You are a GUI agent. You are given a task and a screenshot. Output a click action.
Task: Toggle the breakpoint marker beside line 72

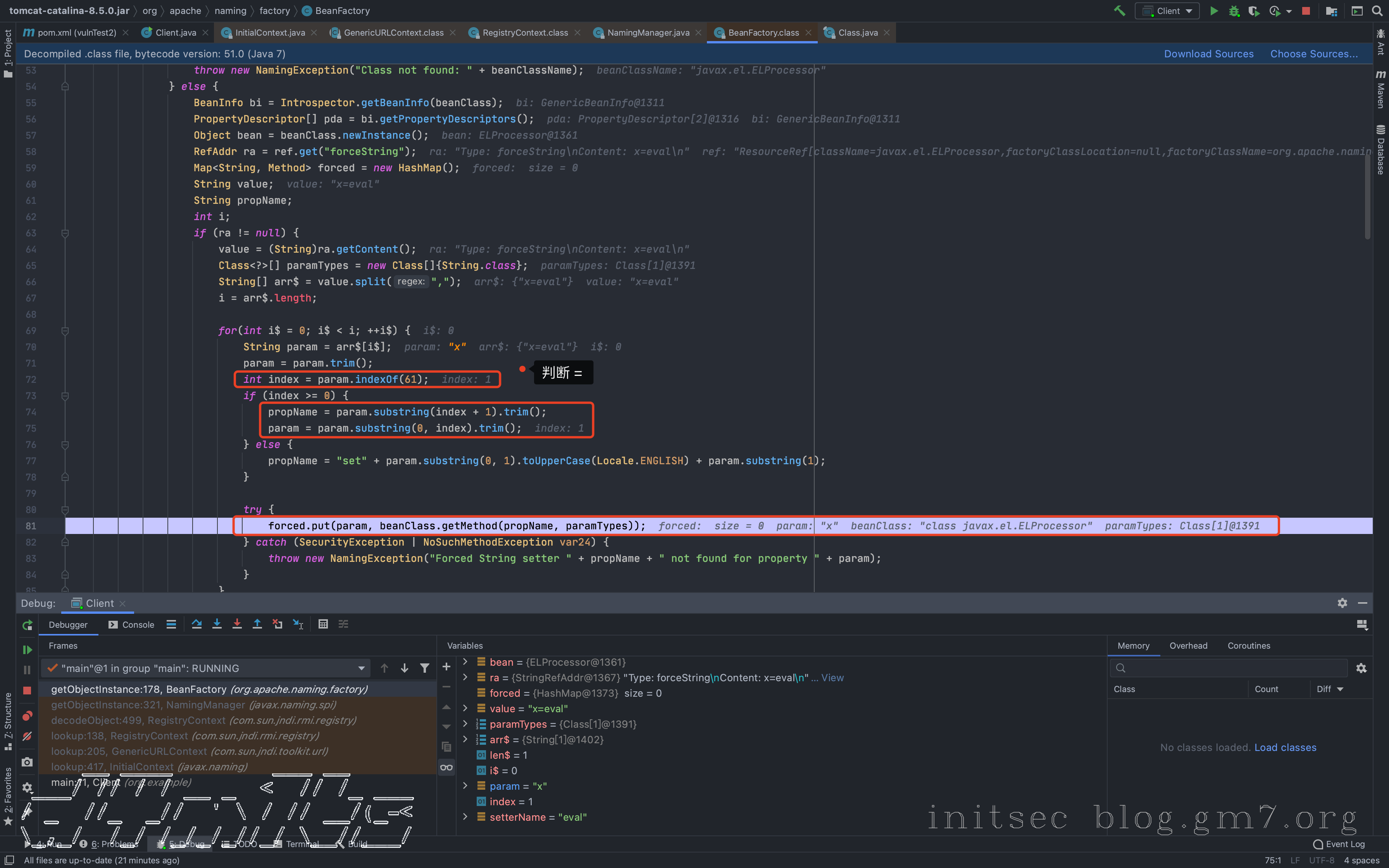click(x=522, y=369)
